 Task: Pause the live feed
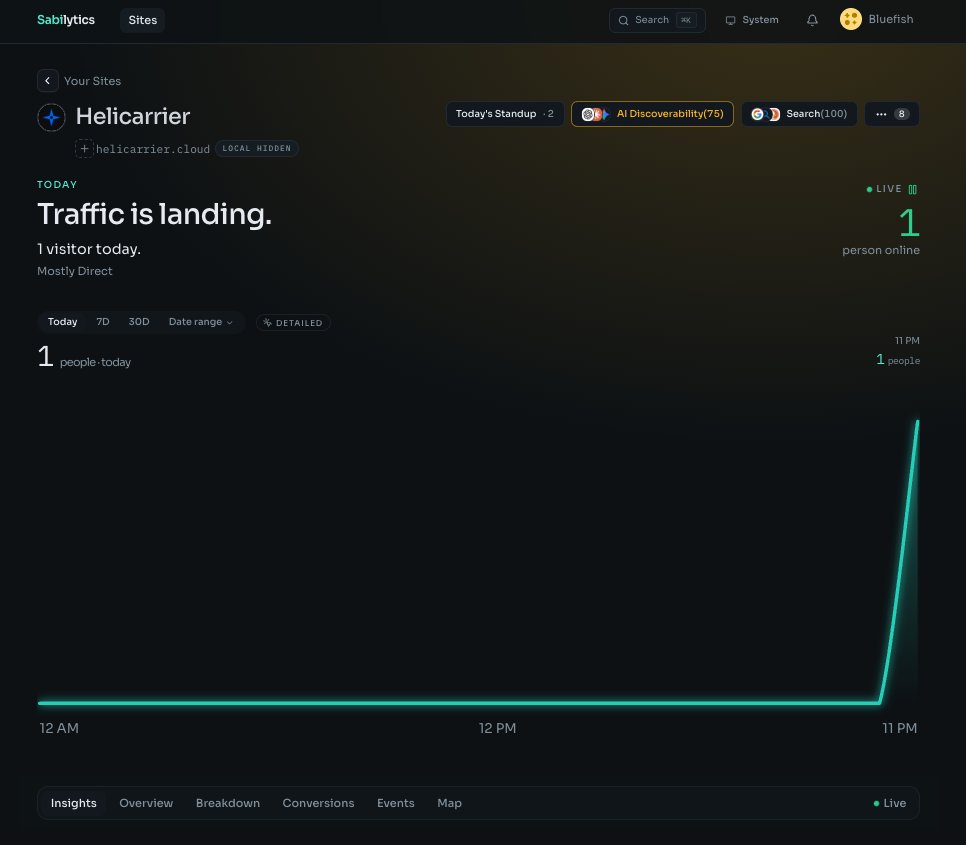point(912,190)
